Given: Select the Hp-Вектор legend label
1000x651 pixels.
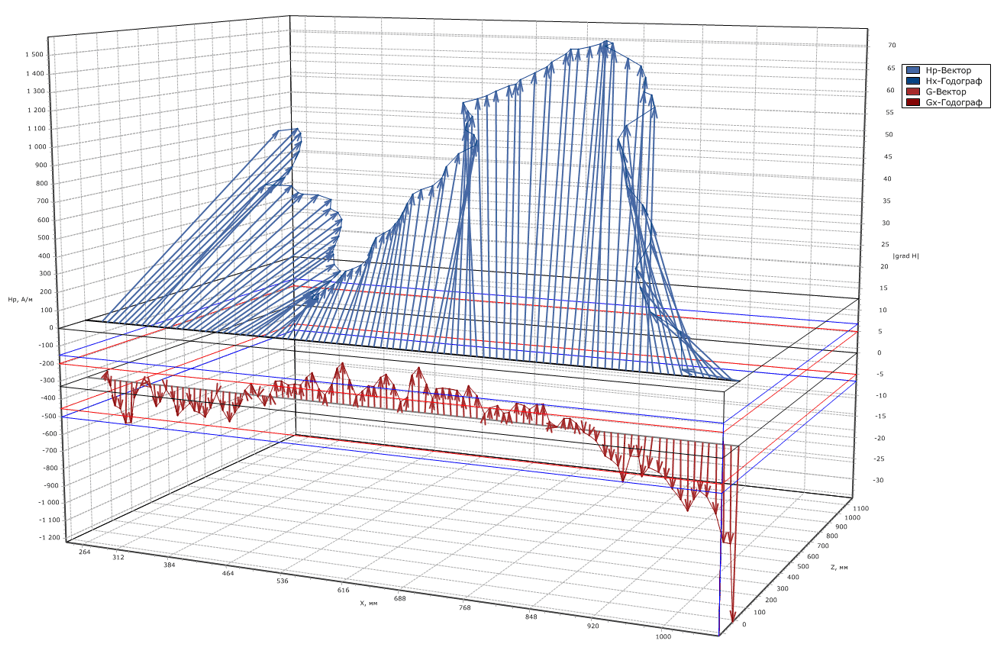Looking at the screenshot, I should coord(949,71).
